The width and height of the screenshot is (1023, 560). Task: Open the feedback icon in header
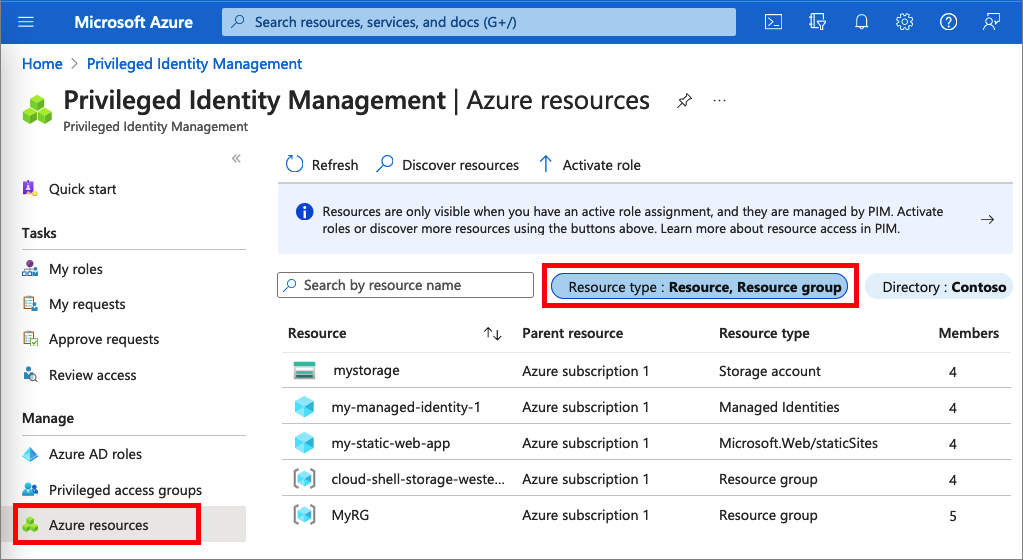click(991, 22)
